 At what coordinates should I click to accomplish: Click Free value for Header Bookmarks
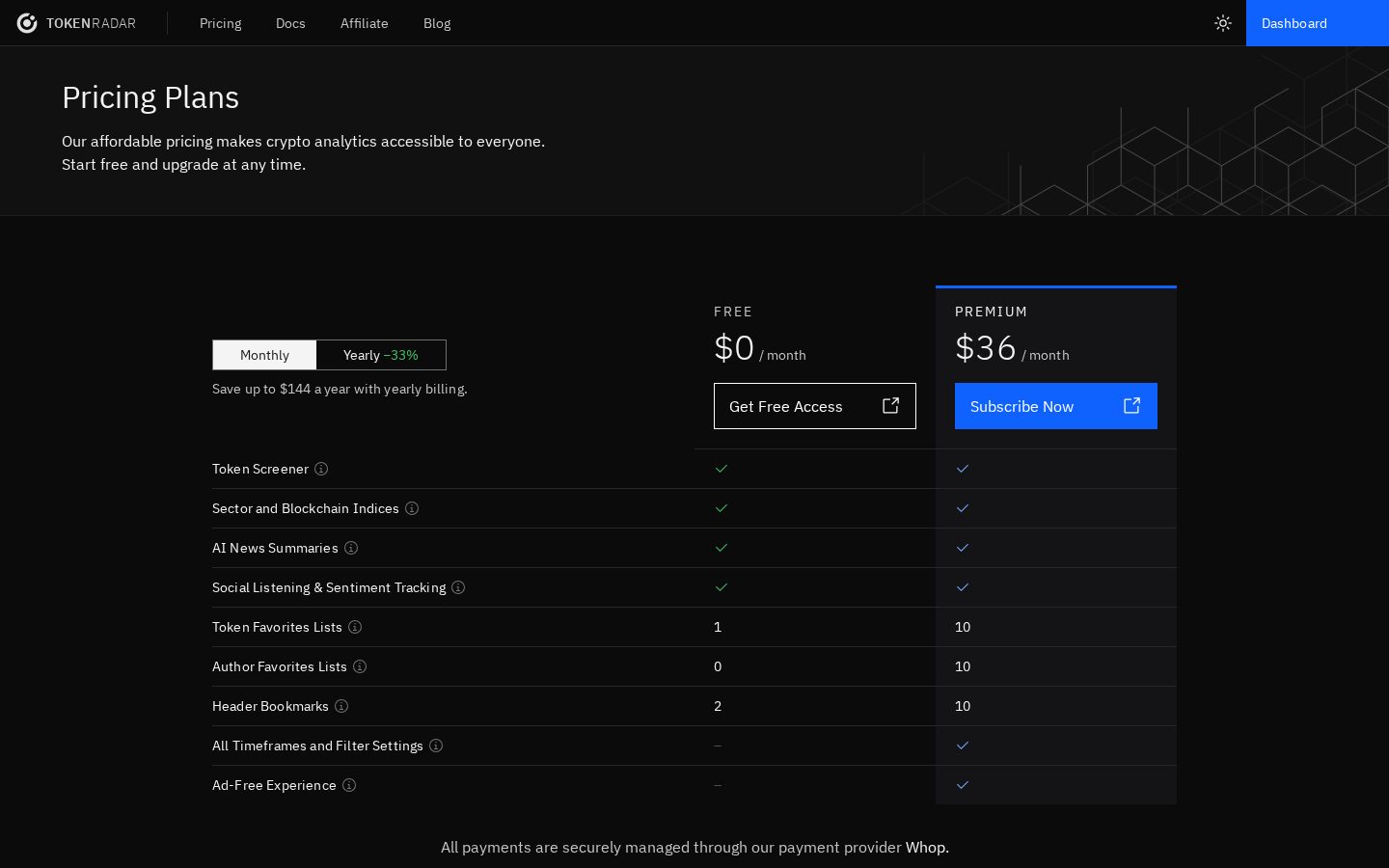[718, 706]
